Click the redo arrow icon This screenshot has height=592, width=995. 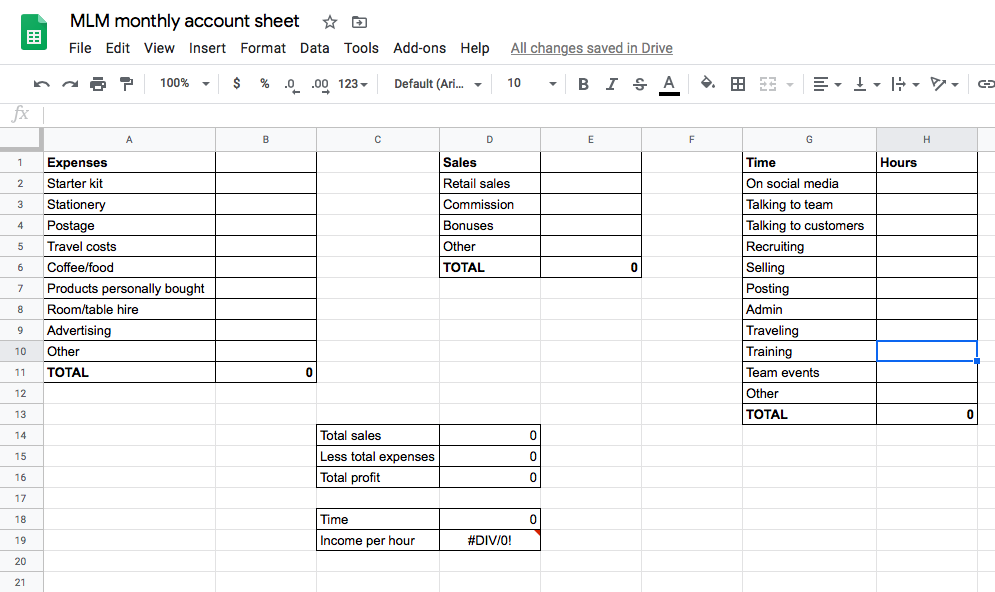[70, 84]
